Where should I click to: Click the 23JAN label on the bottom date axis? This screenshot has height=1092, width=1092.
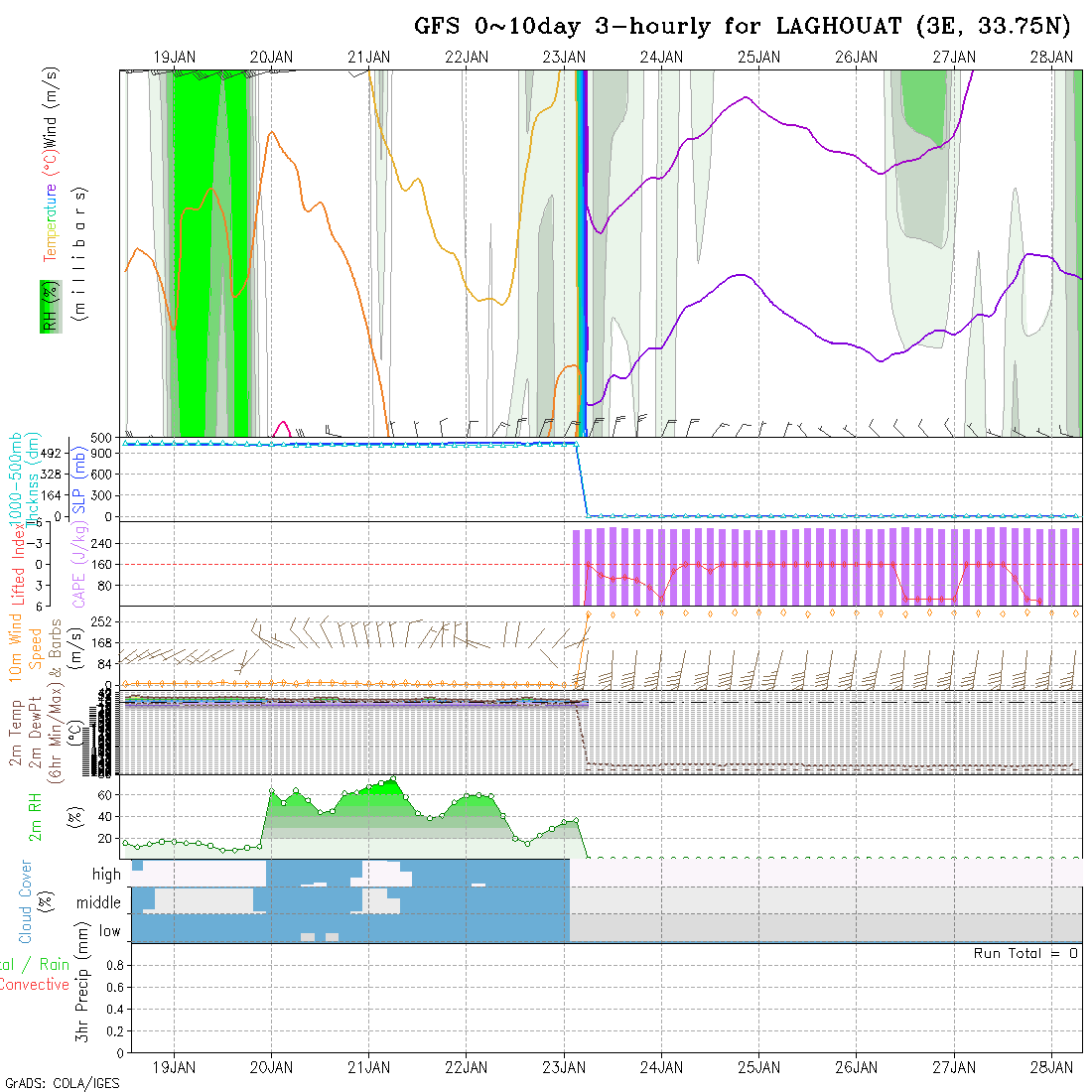coord(564,1067)
